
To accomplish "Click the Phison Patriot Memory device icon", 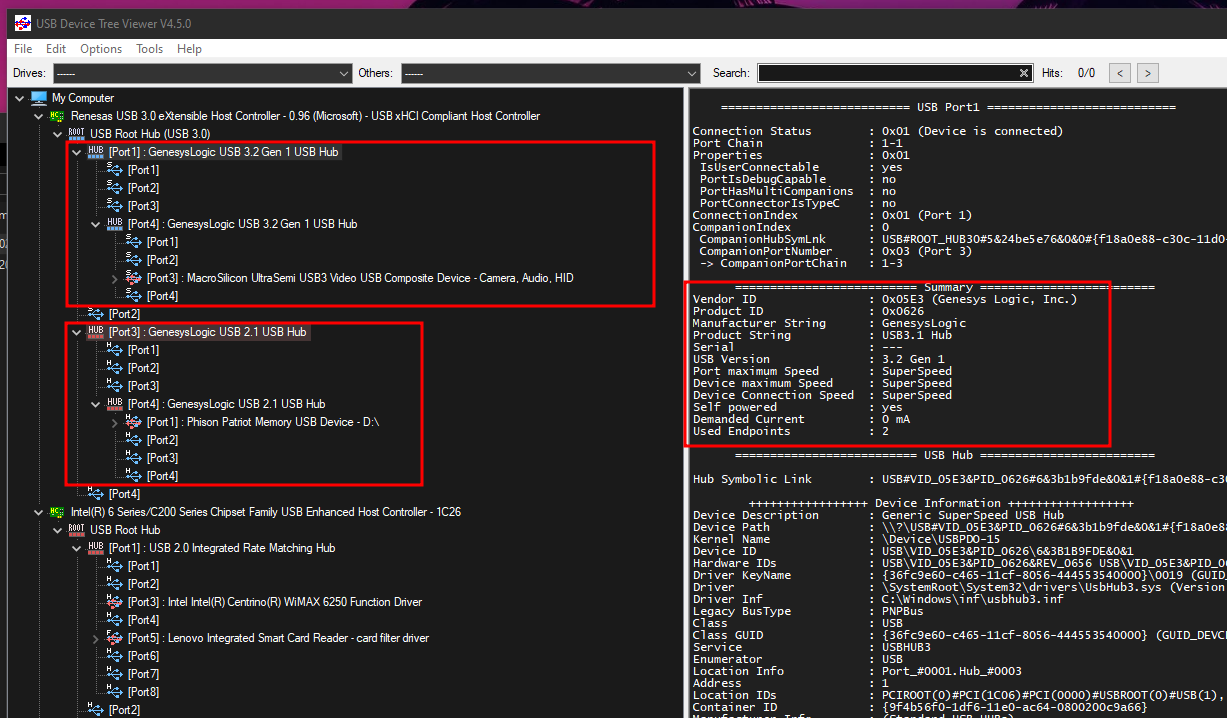I will pyautogui.click(x=134, y=422).
